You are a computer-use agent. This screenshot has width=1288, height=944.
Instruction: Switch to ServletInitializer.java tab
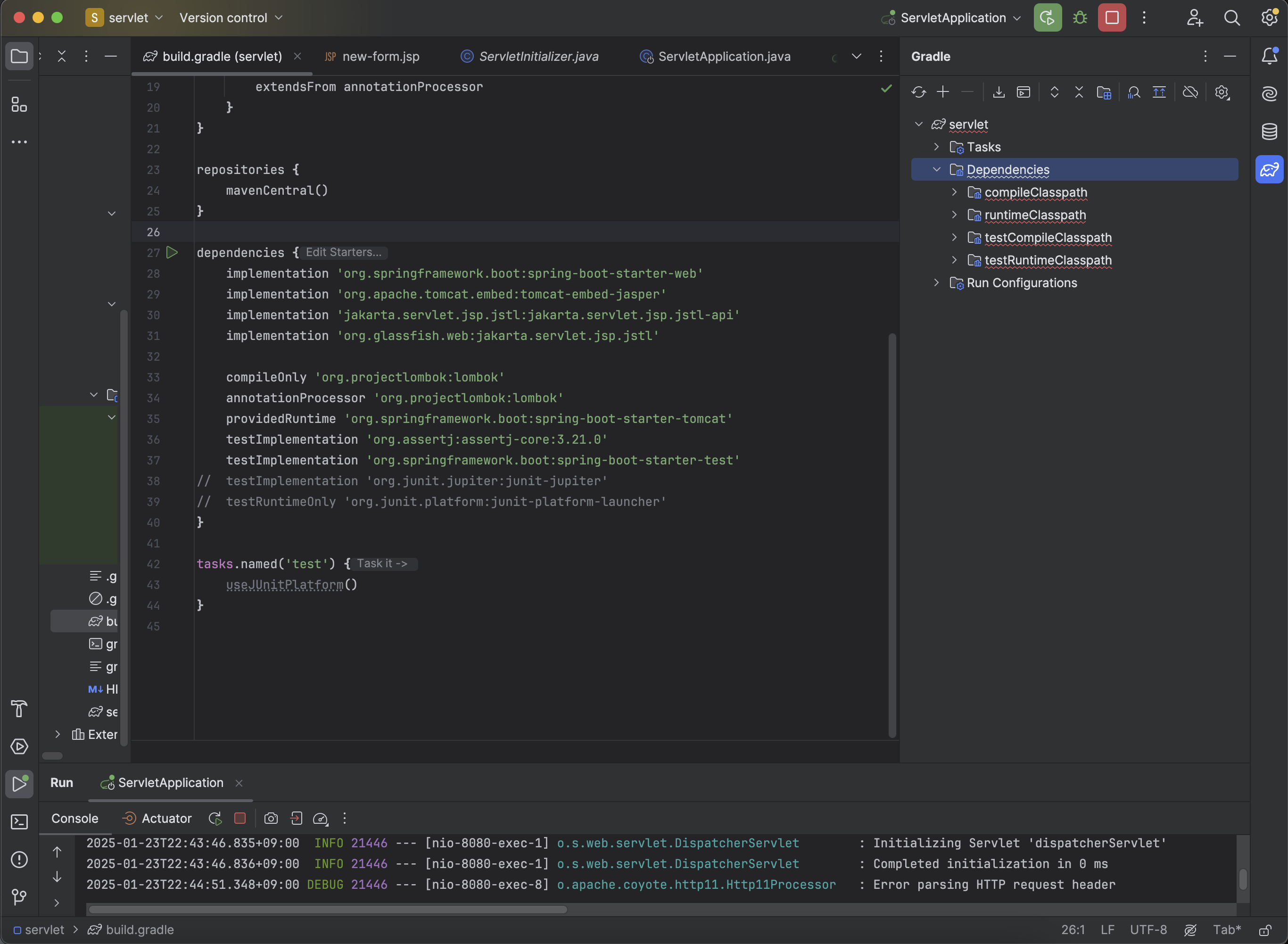pos(530,56)
